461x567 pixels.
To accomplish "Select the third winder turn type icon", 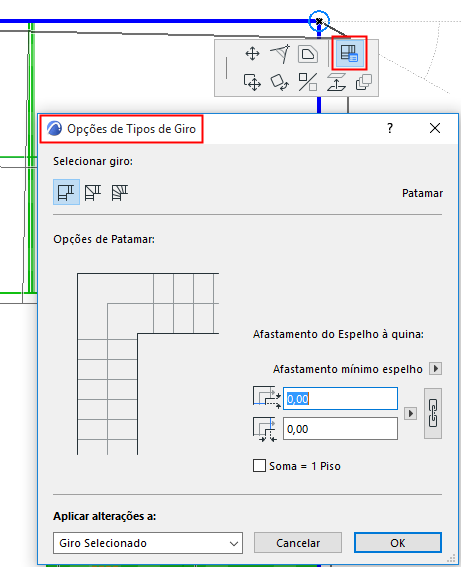I will [x=120, y=192].
